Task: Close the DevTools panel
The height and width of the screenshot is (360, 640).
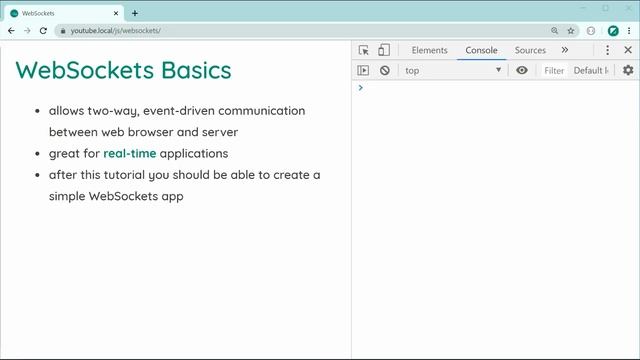Action: [x=628, y=50]
